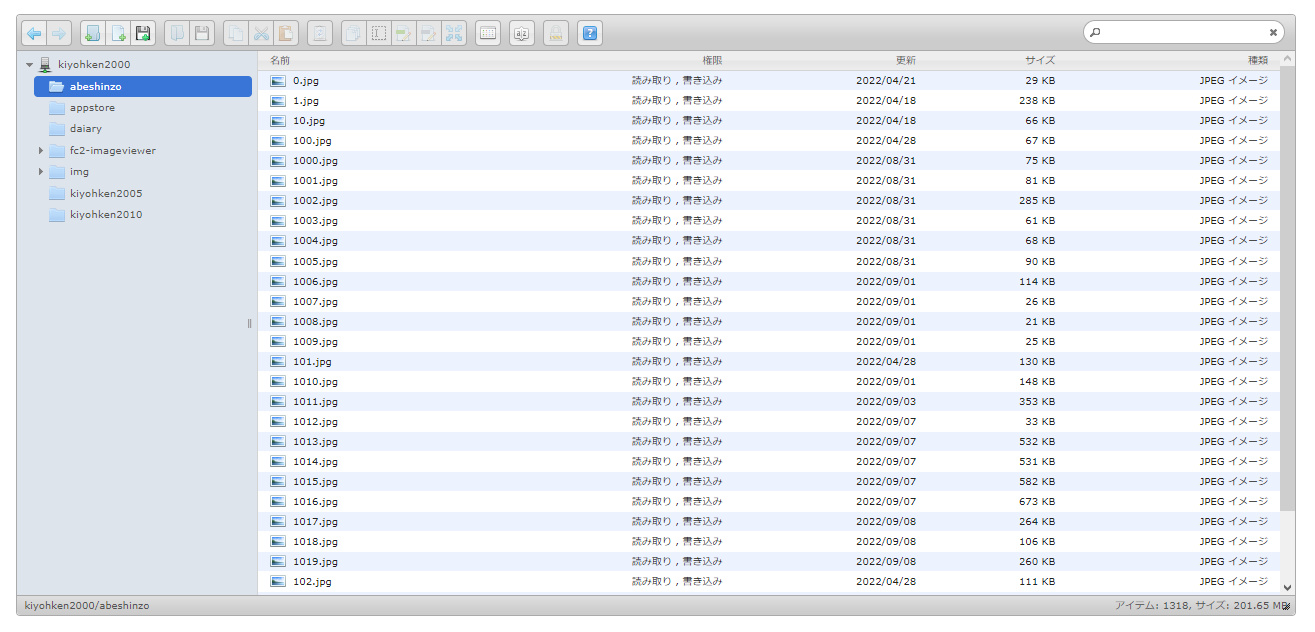Focus the search input field

point(1183,32)
